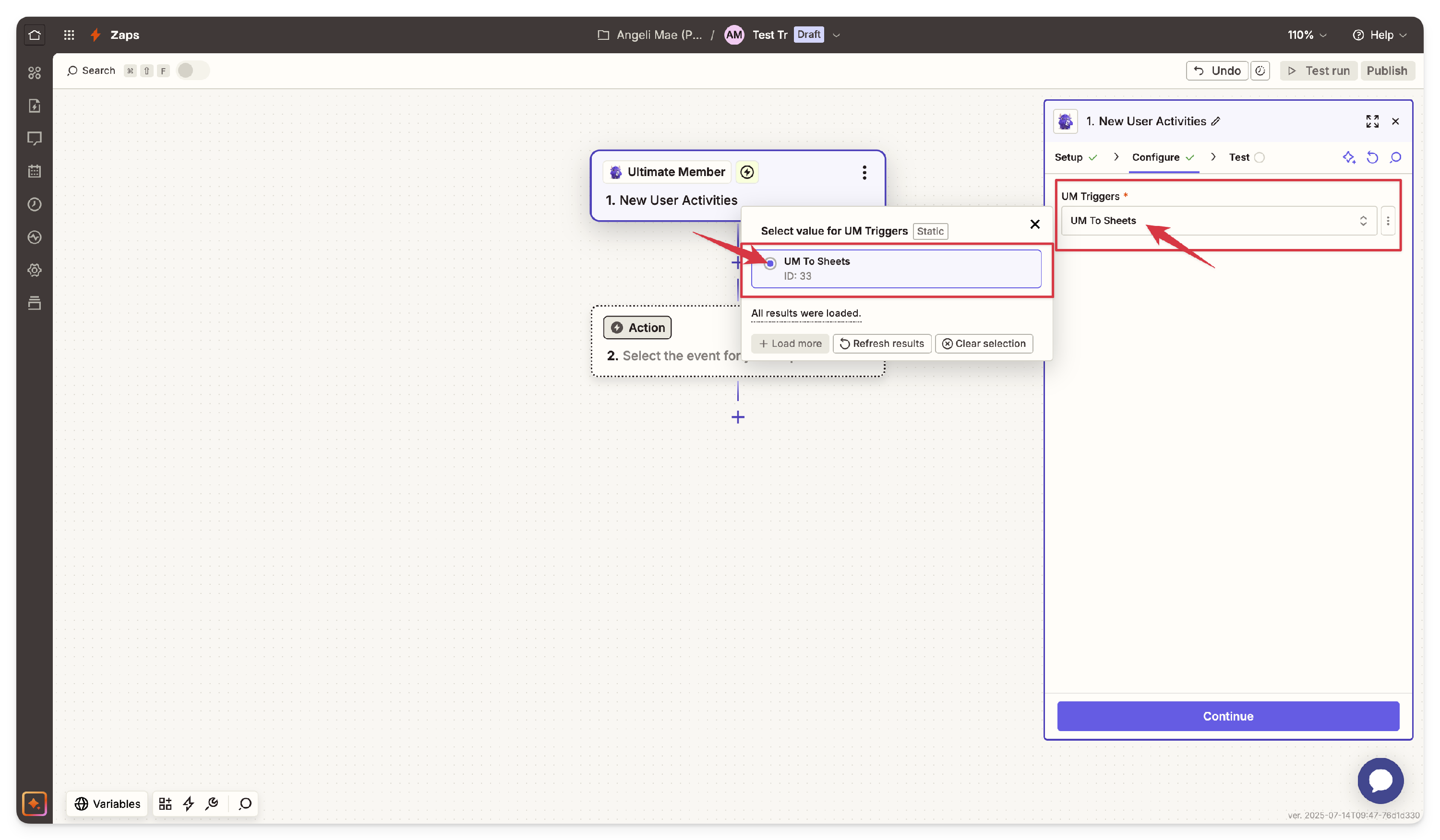Open the activity status sidebar icon

pos(34,237)
